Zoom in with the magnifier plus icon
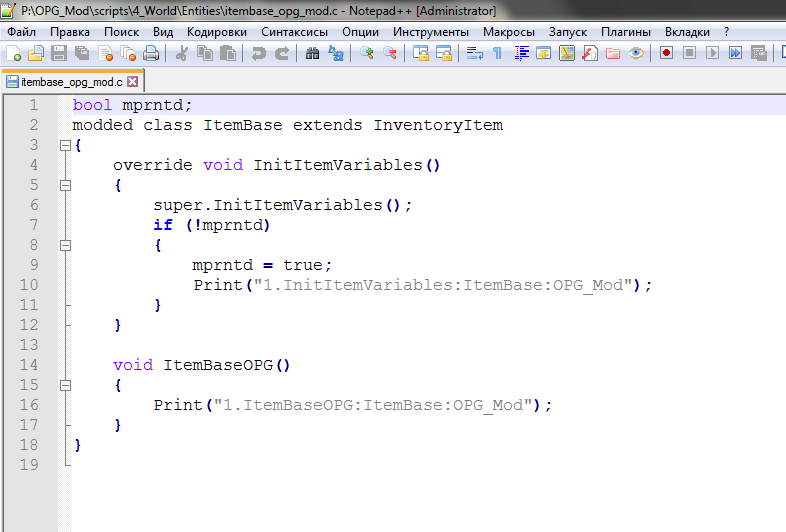The width and height of the screenshot is (786, 532). point(367,53)
